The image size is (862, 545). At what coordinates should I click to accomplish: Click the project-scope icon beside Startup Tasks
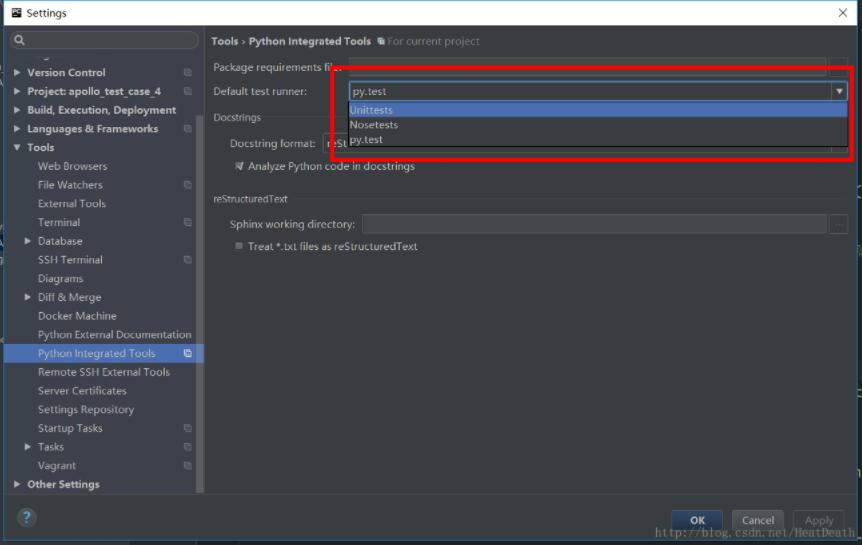(187, 428)
